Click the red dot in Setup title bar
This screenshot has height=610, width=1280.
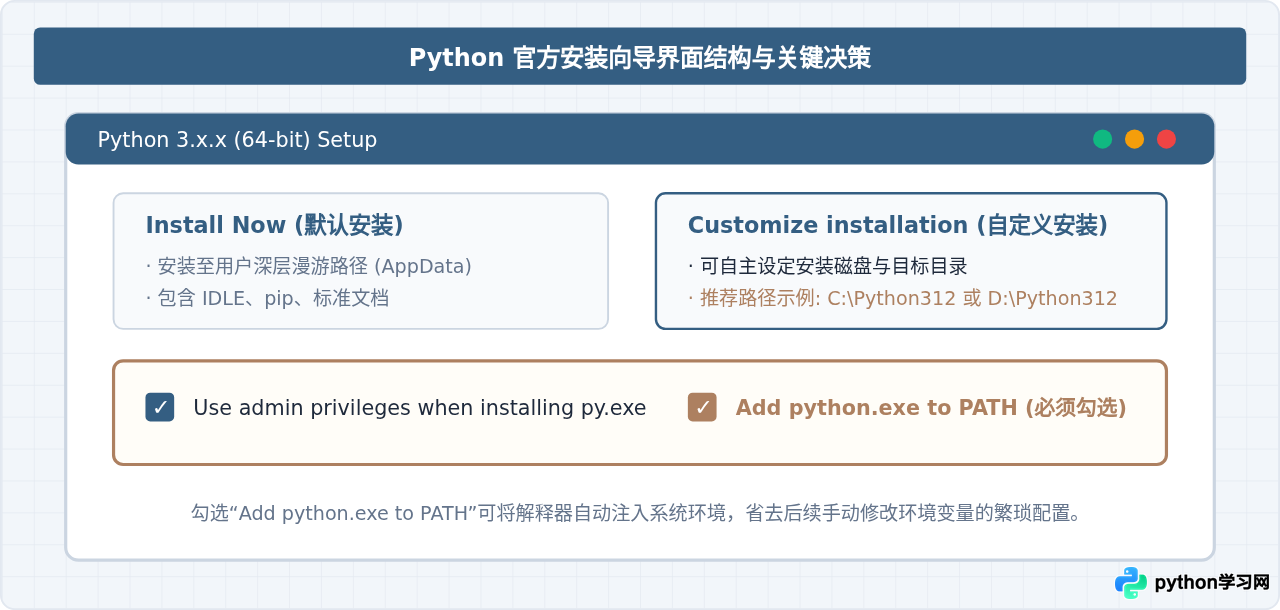coord(1166,139)
